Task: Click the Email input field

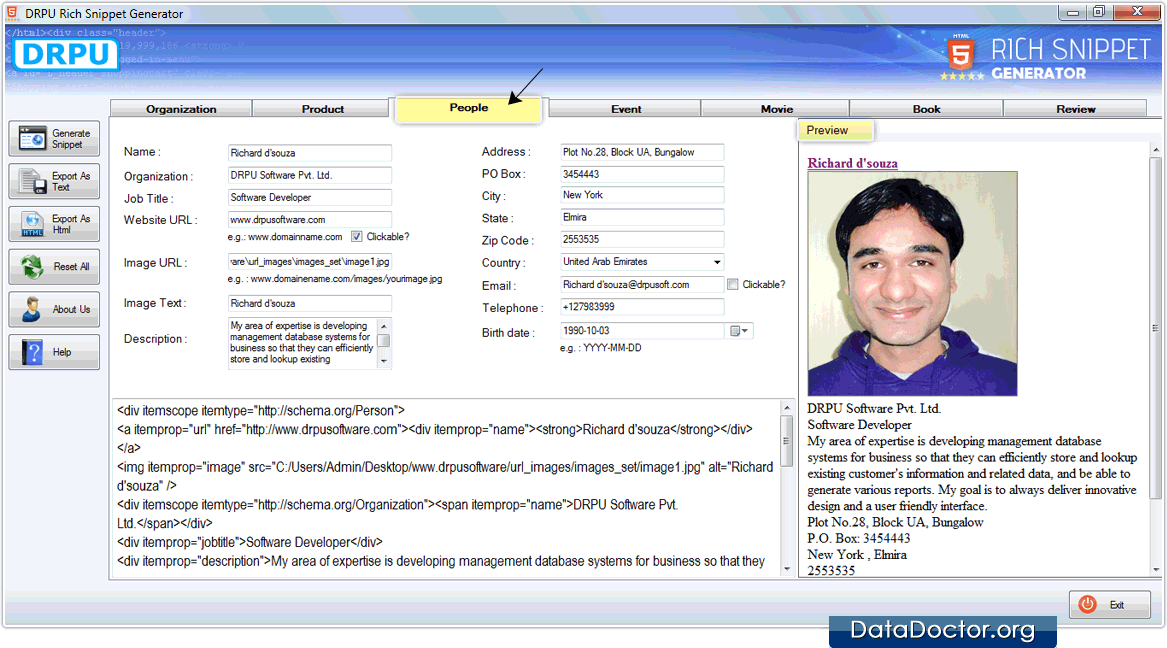Action: (642, 284)
